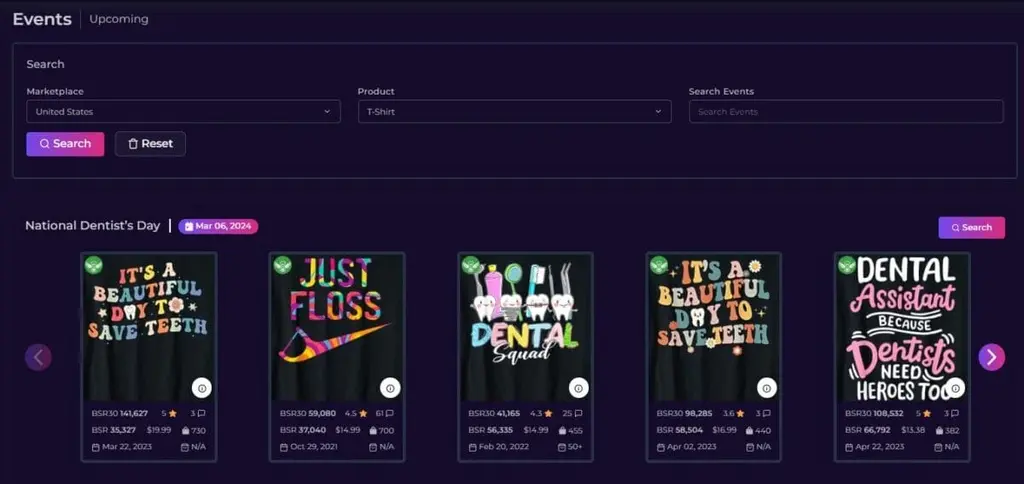This screenshot has height=484, width=1024.
Task: Click info icon on Dental Squad card
Action: [x=578, y=388]
